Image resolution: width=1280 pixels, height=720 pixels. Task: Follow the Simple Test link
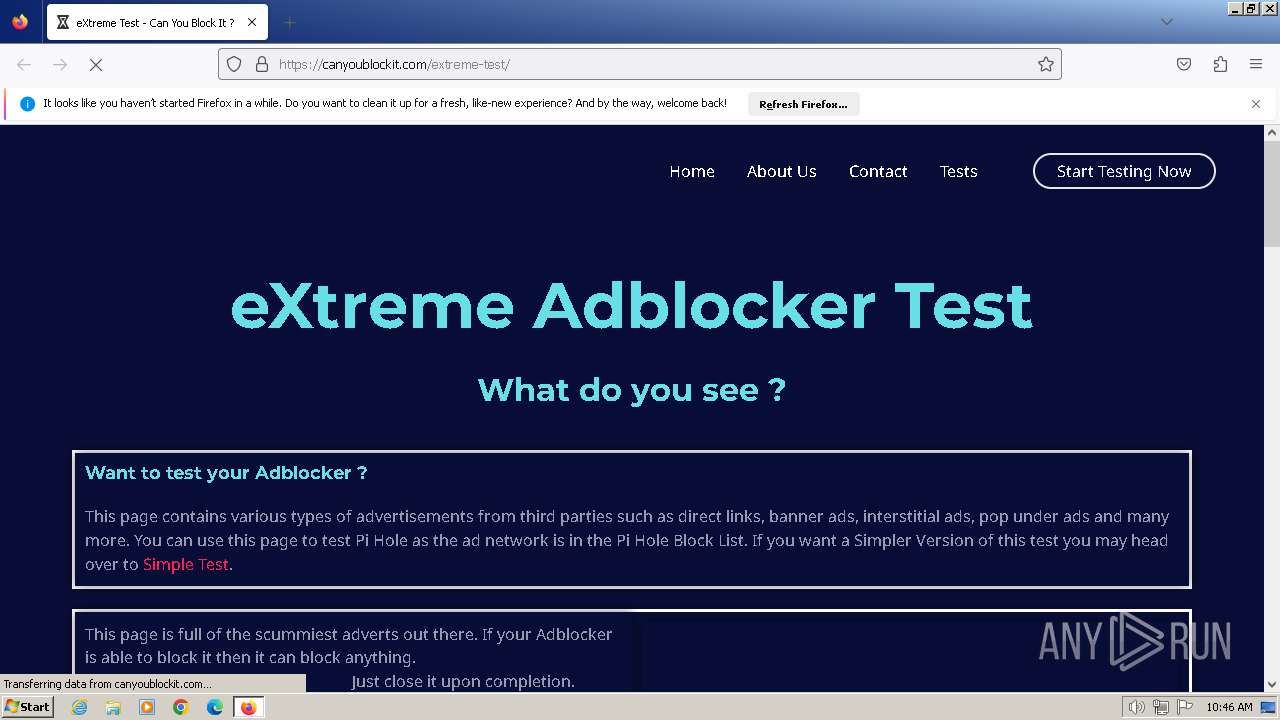(186, 564)
